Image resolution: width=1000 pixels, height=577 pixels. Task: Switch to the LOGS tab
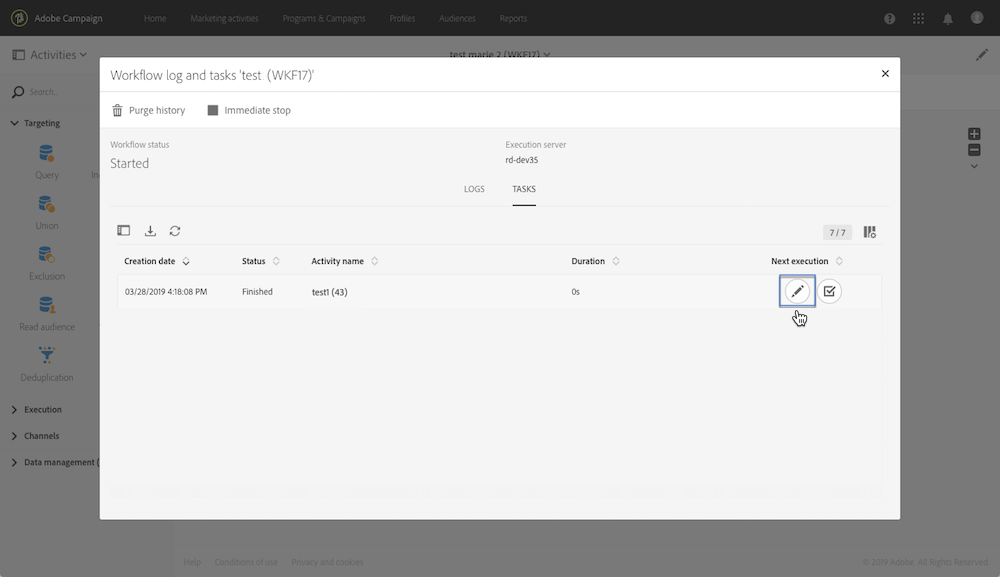pos(474,189)
